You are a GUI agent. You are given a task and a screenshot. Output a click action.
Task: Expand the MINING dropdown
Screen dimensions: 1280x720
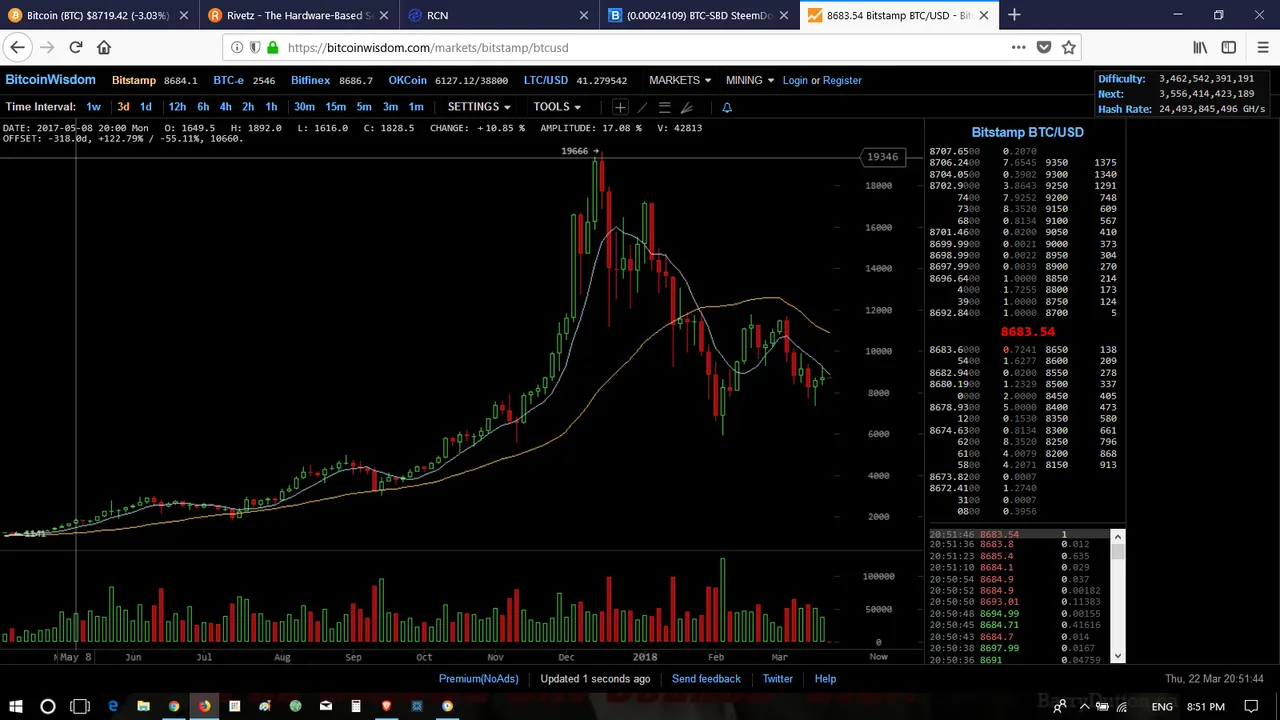[x=750, y=80]
